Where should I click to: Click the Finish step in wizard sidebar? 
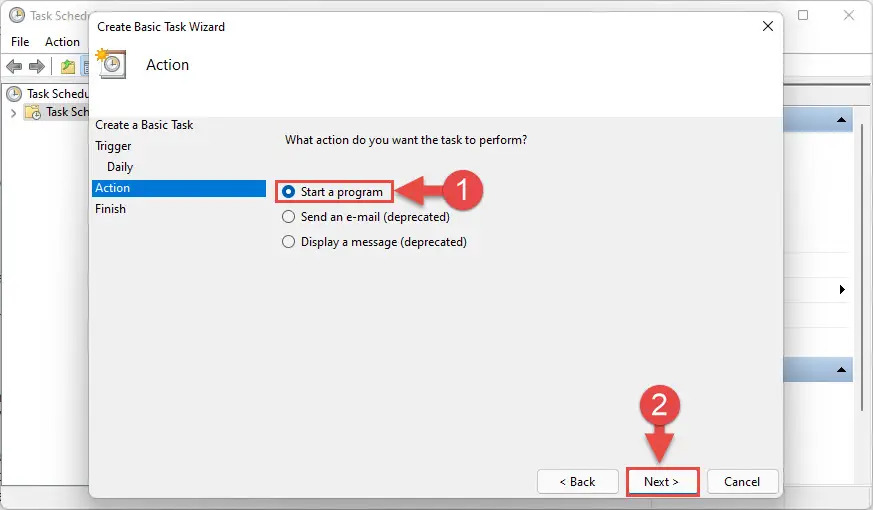(110, 209)
